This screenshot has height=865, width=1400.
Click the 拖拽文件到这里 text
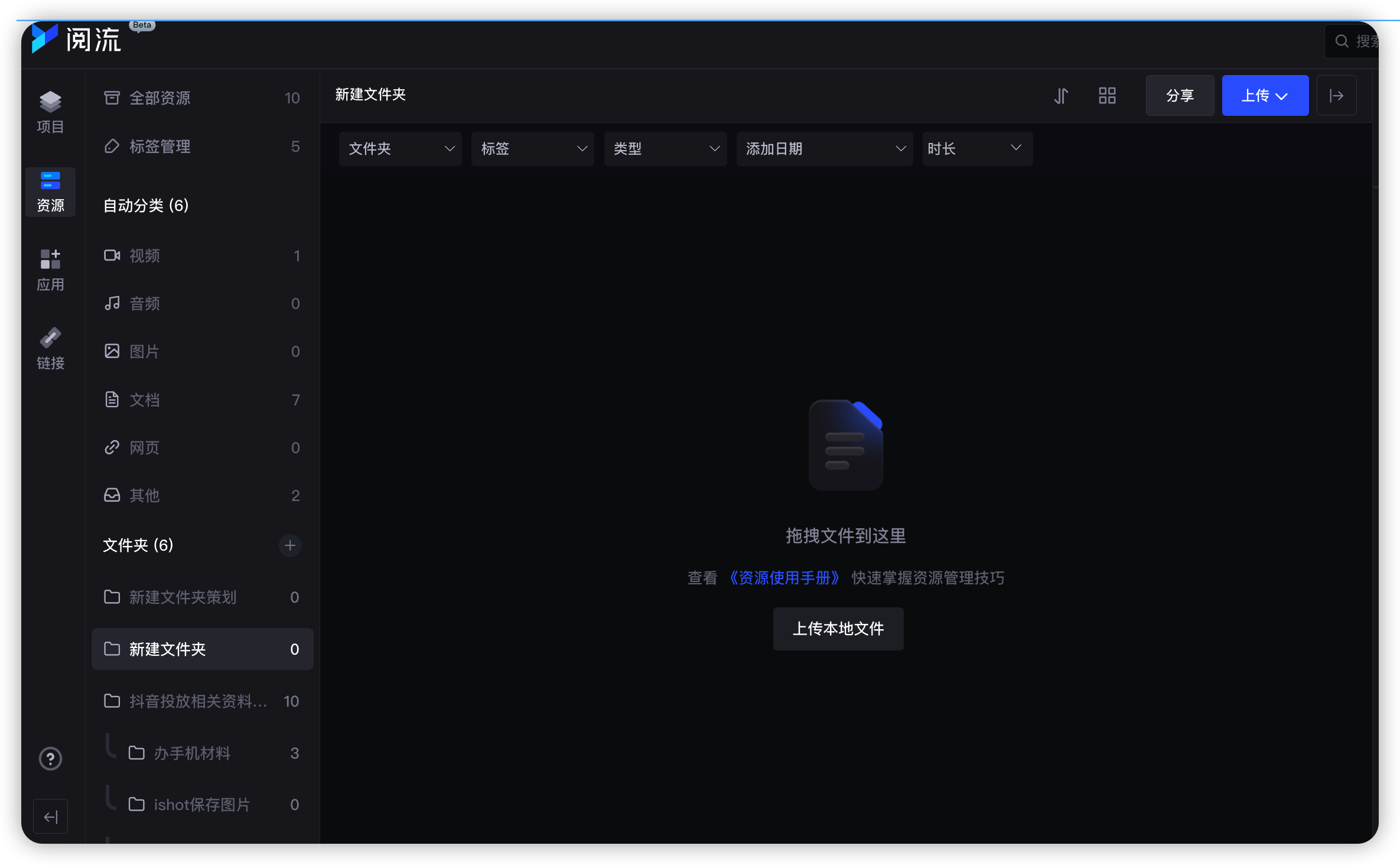click(x=846, y=536)
